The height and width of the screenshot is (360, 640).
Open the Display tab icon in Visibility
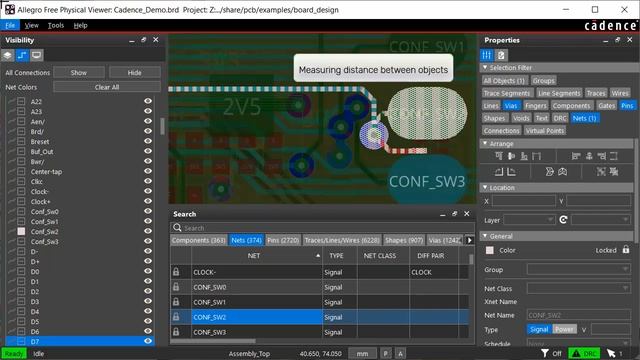(x=36, y=55)
